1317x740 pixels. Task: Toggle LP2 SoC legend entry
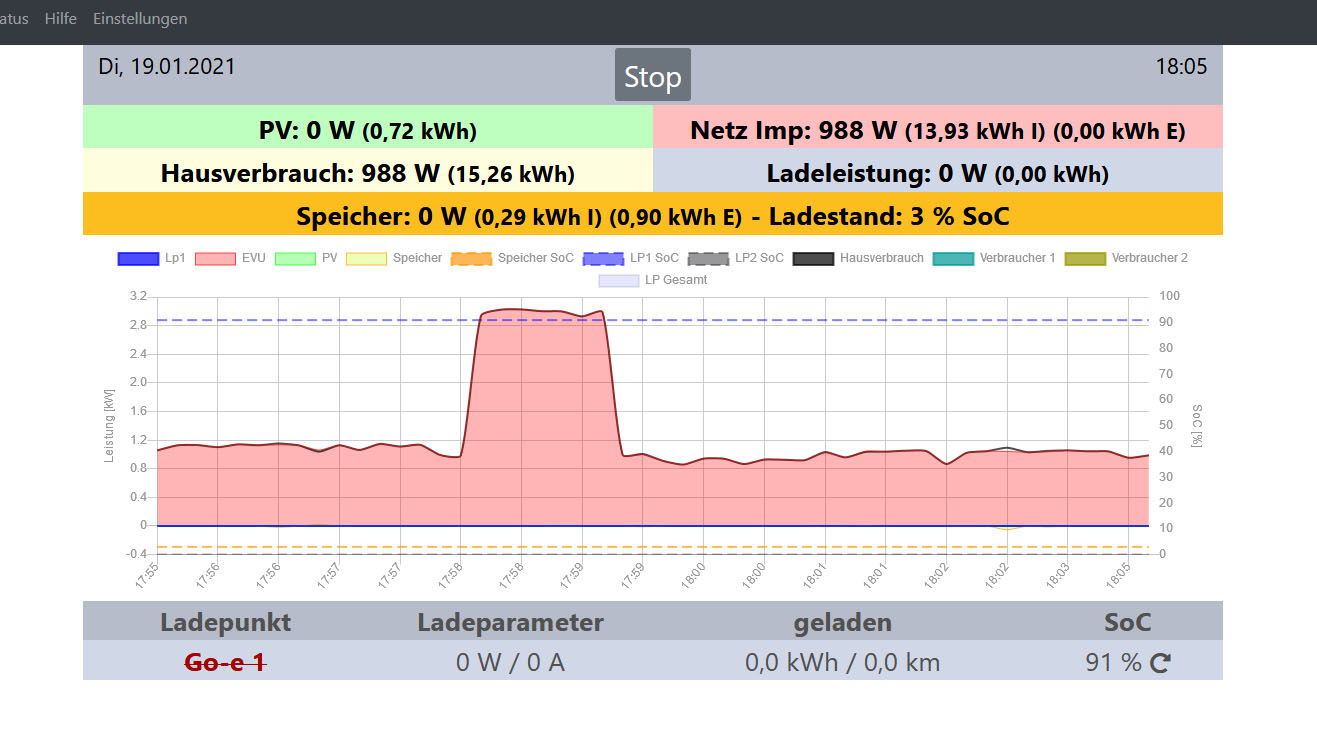click(736, 258)
